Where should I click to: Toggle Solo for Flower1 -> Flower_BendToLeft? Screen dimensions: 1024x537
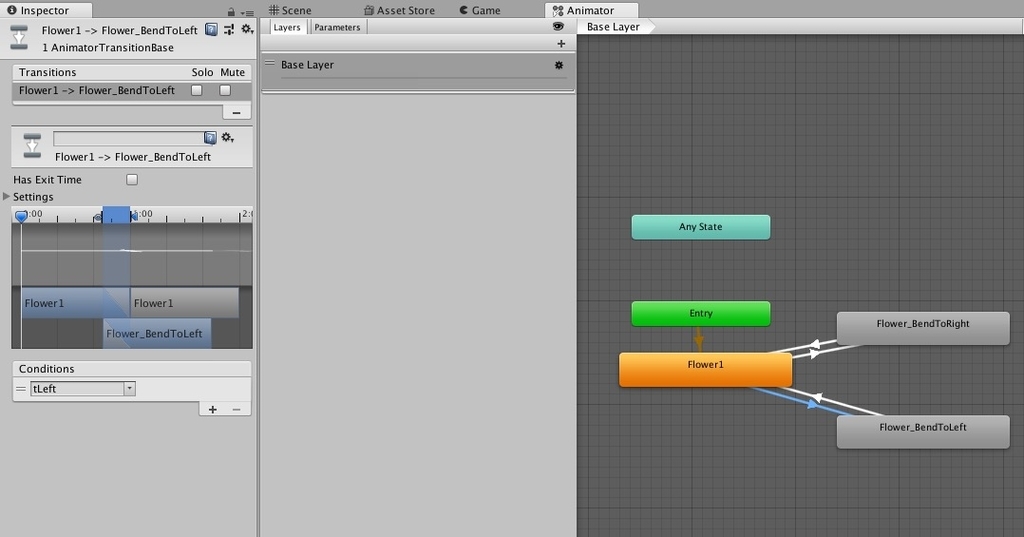(x=197, y=90)
